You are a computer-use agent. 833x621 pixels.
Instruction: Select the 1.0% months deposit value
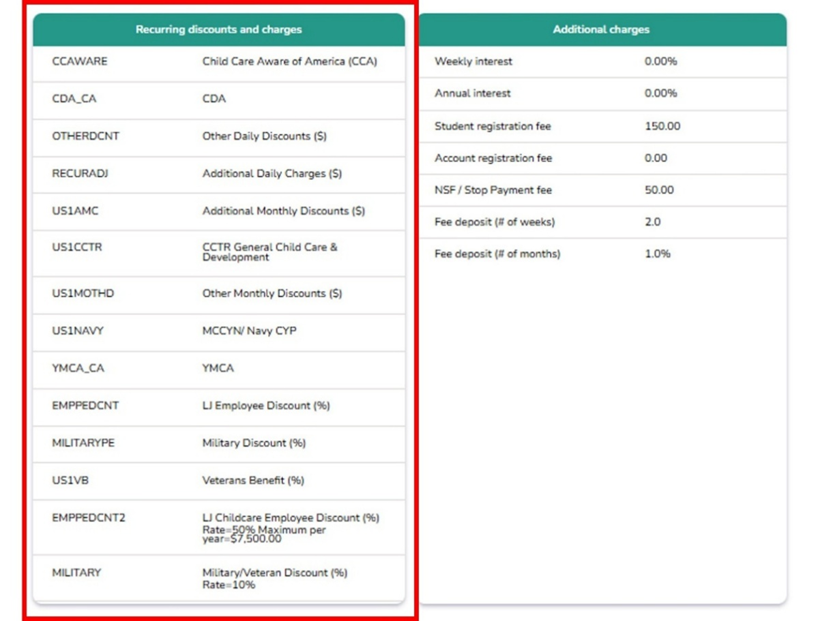(x=658, y=254)
